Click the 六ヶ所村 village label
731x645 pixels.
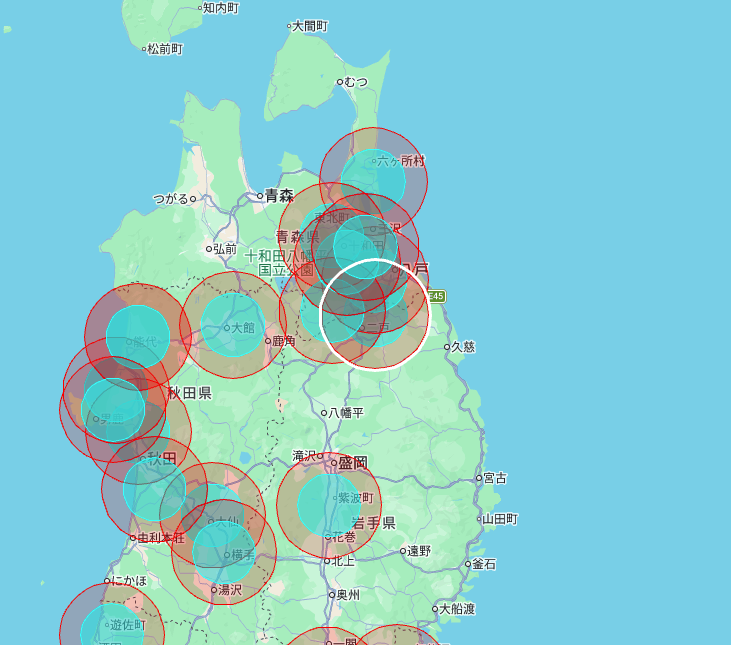[x=401, y=161]
